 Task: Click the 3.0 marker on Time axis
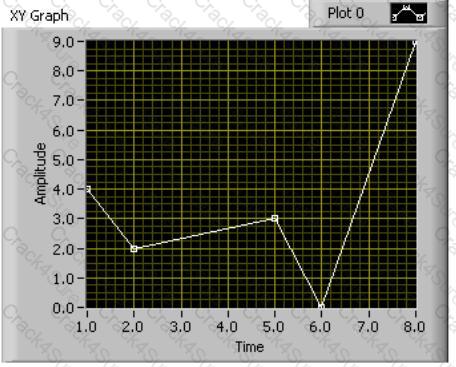[181, 327]
